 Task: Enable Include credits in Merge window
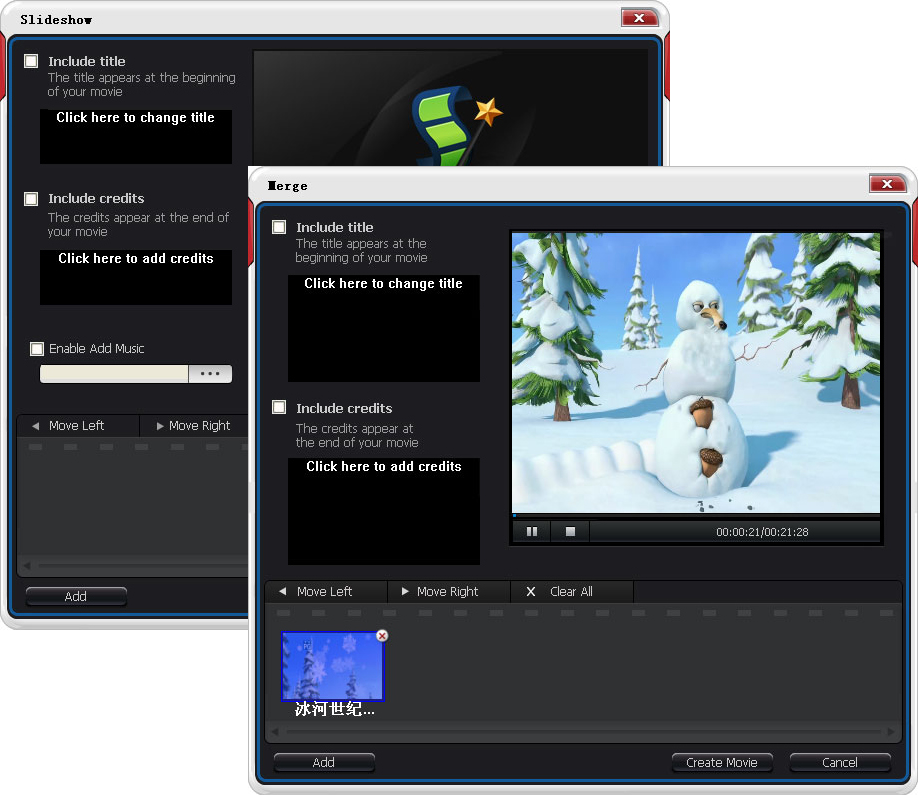pos(279,407)
